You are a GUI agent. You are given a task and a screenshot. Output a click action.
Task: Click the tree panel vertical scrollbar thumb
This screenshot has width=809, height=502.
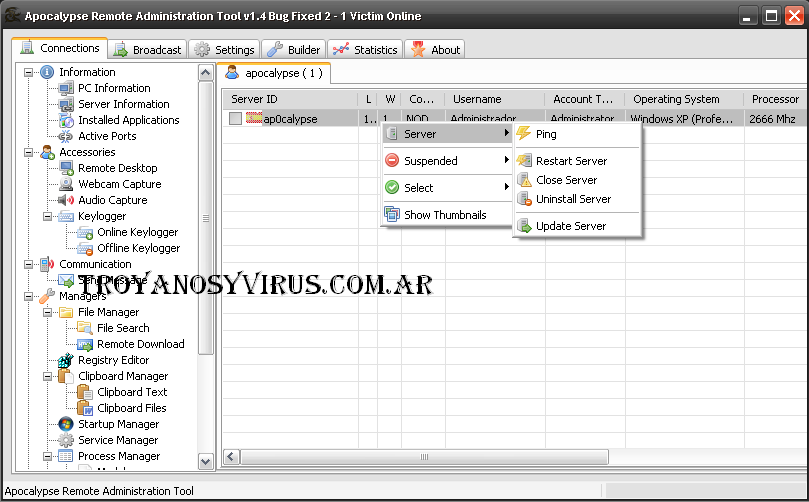coord(206,218)
